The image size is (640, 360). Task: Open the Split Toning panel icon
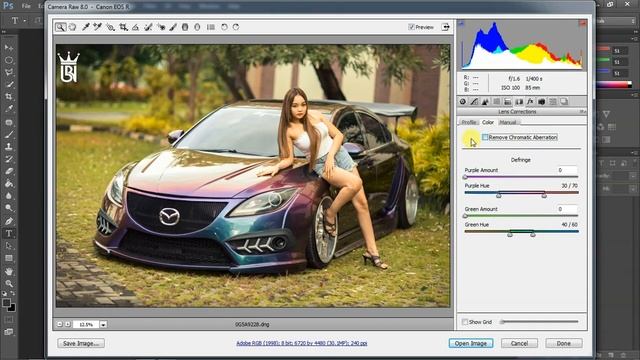coord(508,102)
